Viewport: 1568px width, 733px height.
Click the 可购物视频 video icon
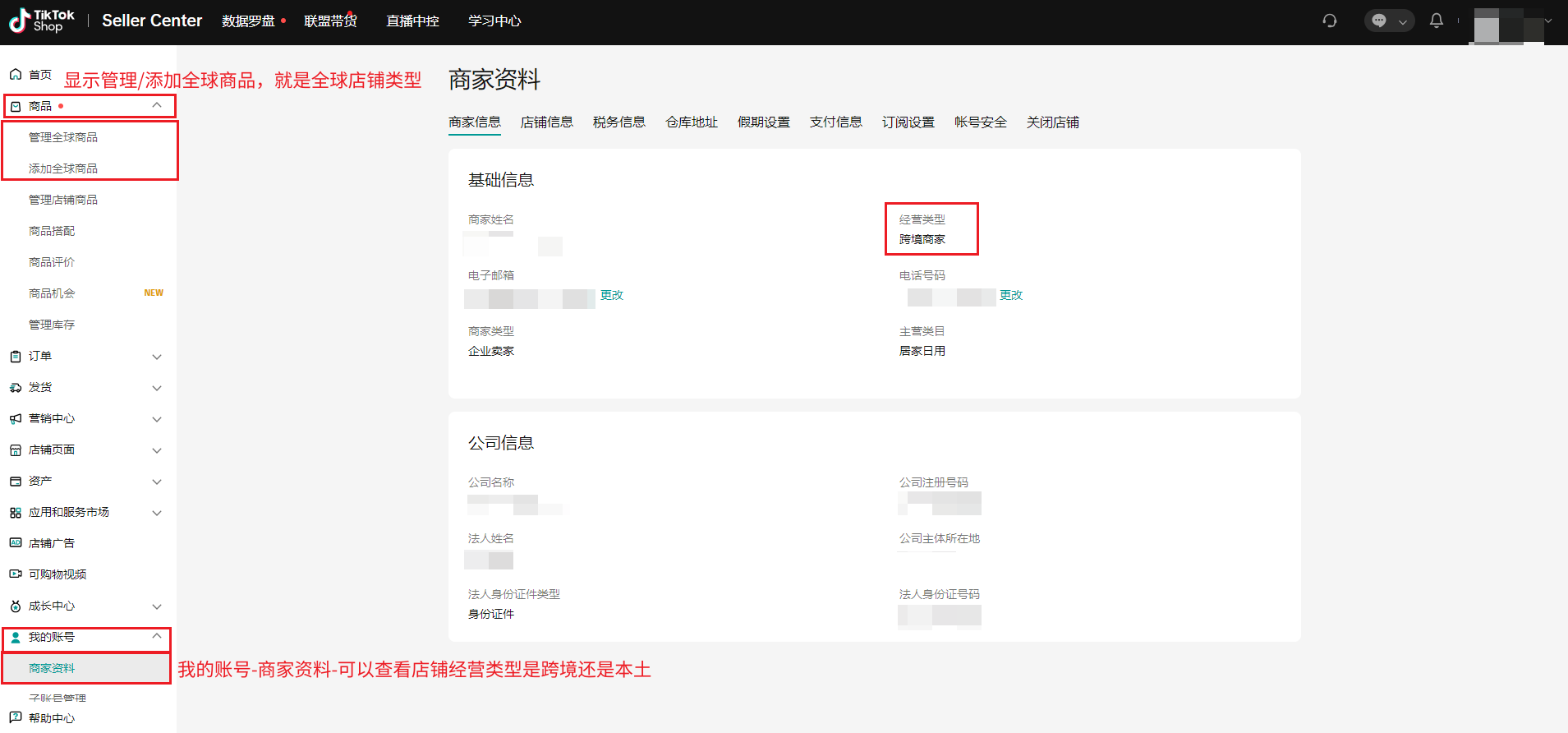pos(16,574)
